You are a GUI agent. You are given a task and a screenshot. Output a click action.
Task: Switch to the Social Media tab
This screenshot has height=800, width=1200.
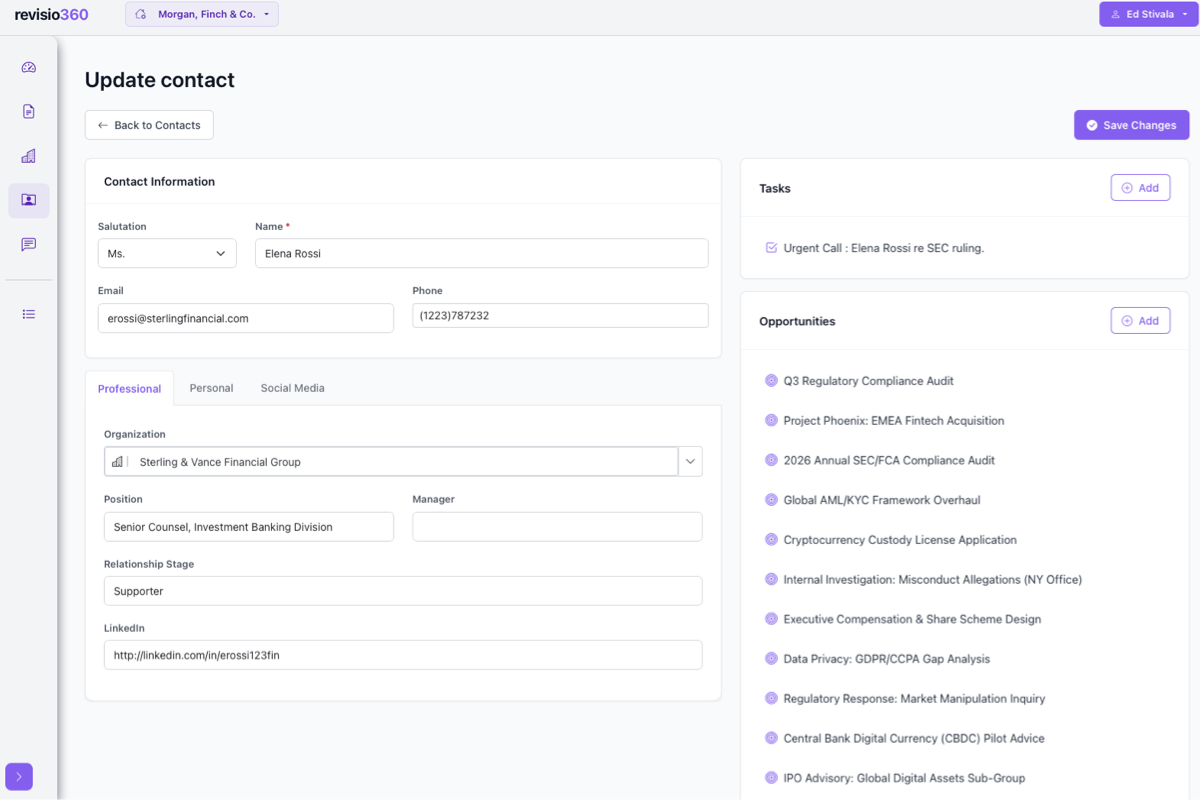click(292, 388)
